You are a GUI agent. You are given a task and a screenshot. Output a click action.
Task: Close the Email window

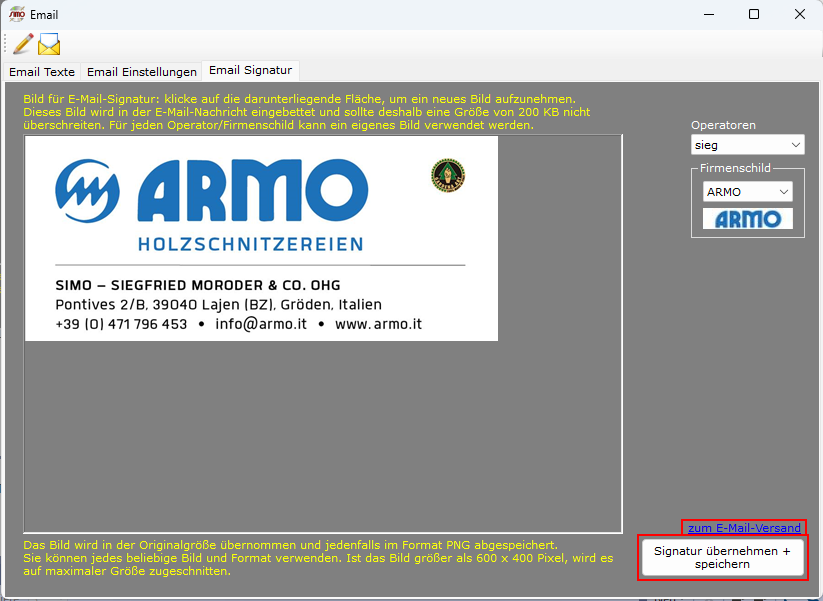coord(799,14)
